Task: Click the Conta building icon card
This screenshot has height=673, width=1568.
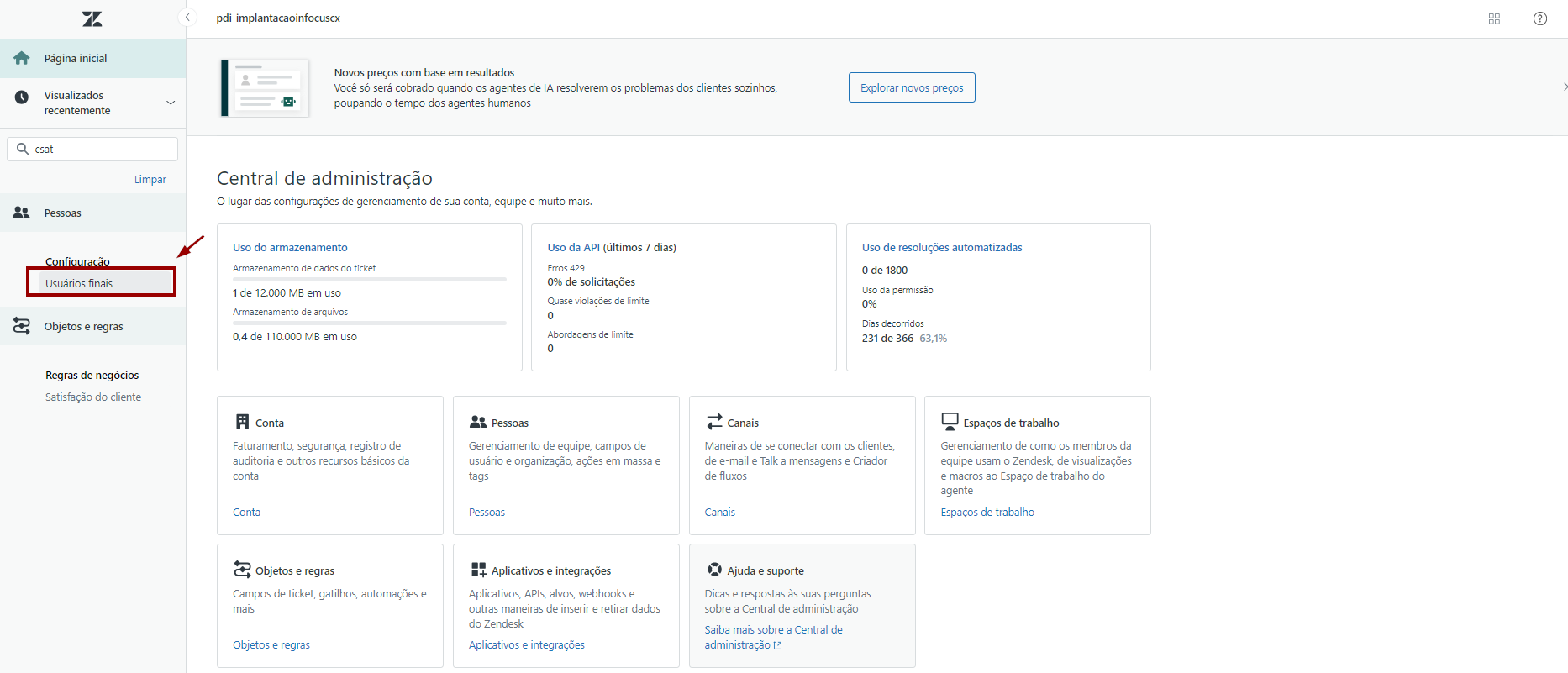Action: (x=242, y=422)
